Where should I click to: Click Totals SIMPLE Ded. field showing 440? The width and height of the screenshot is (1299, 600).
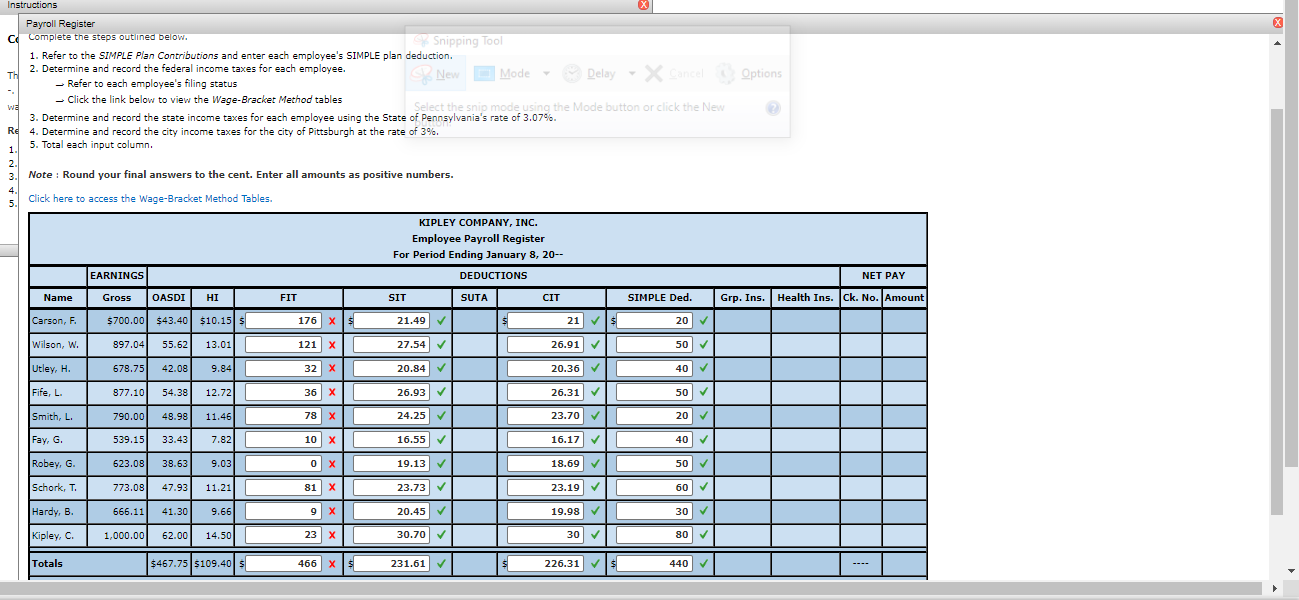coord(656,564)
